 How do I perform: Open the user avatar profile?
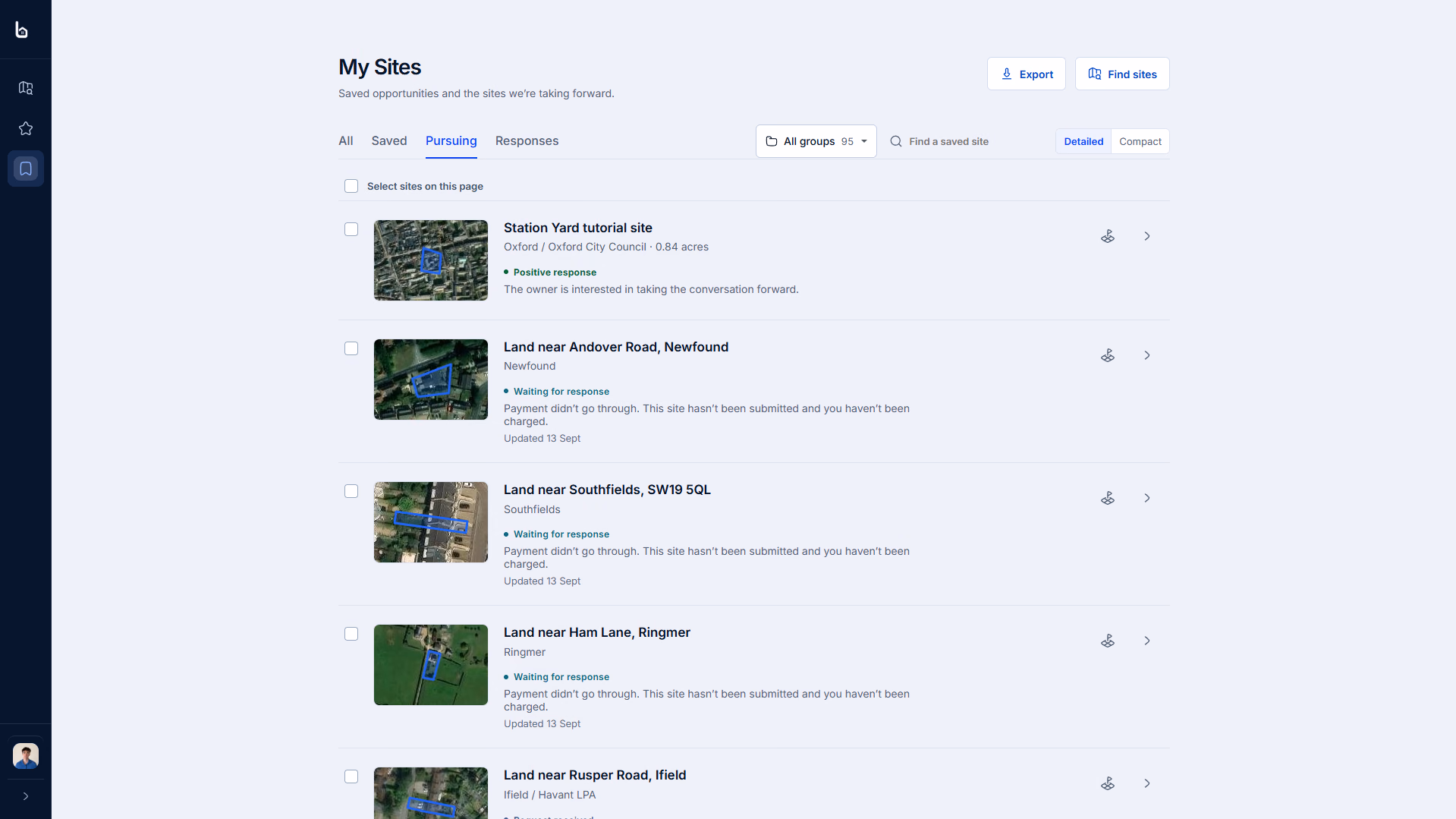(x=26, y=756)
